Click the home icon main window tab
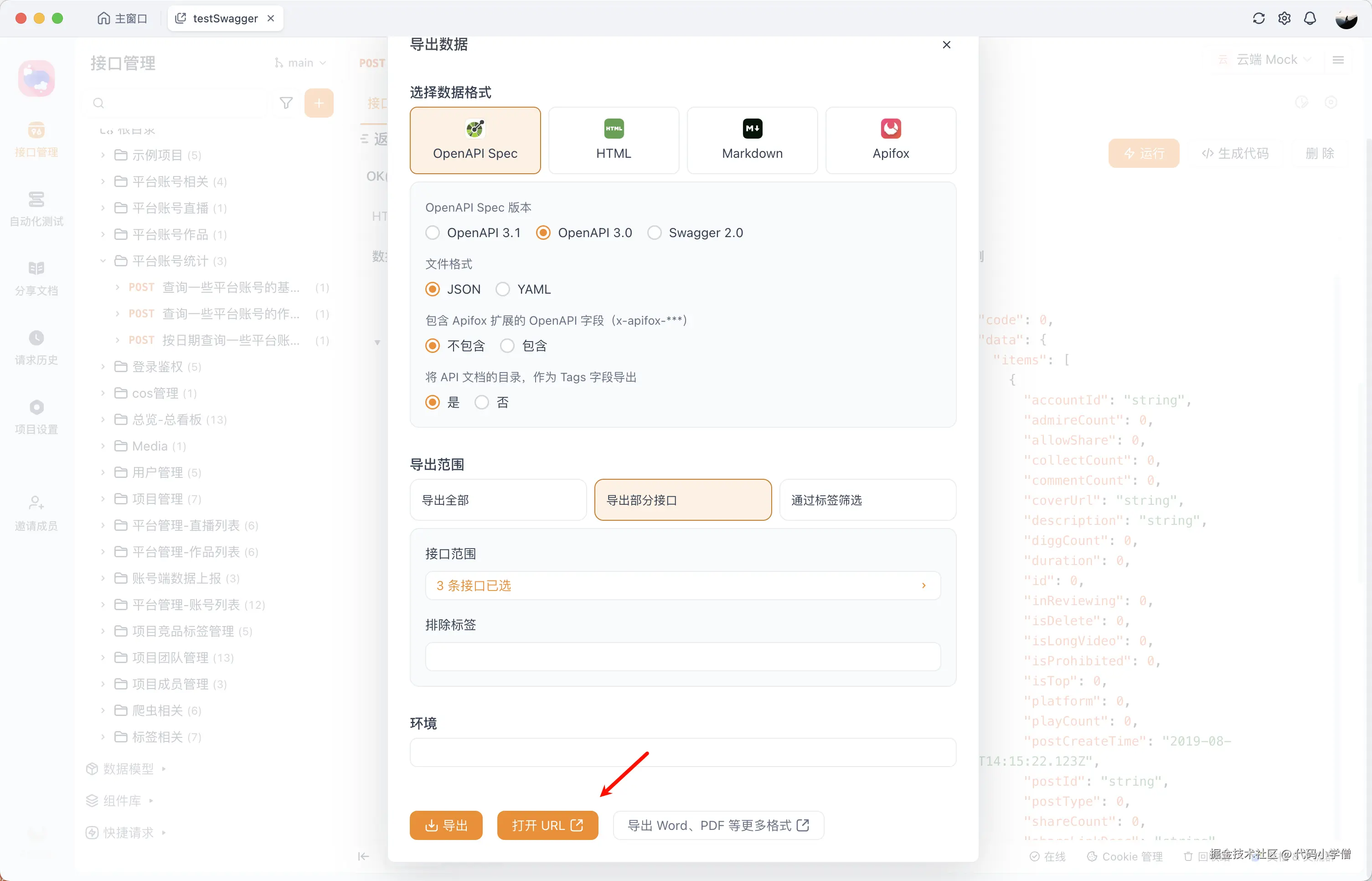This screenshot has width=1372, height=881. pos(103,18)
